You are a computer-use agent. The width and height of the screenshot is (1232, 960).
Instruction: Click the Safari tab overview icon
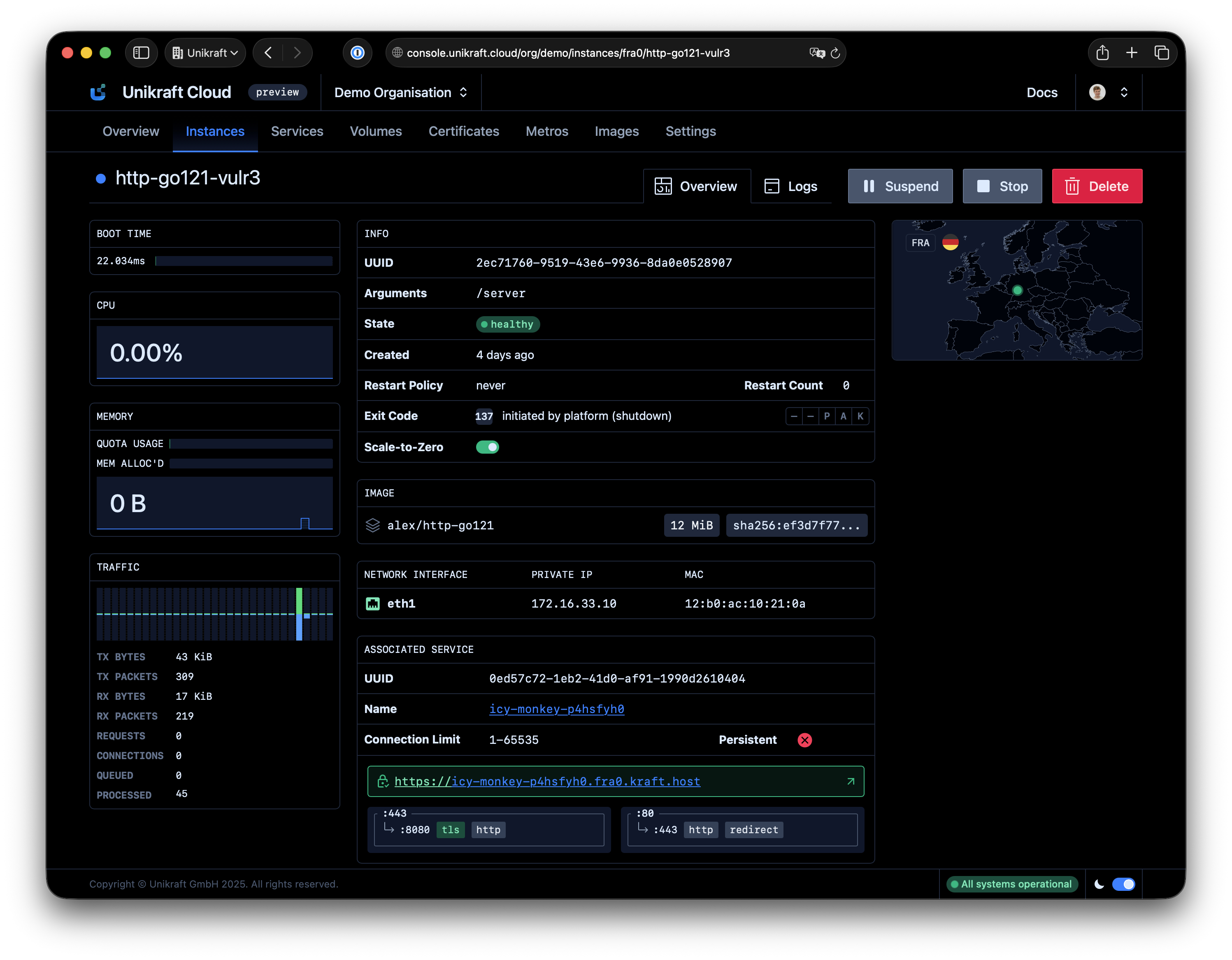(1161, 53)
